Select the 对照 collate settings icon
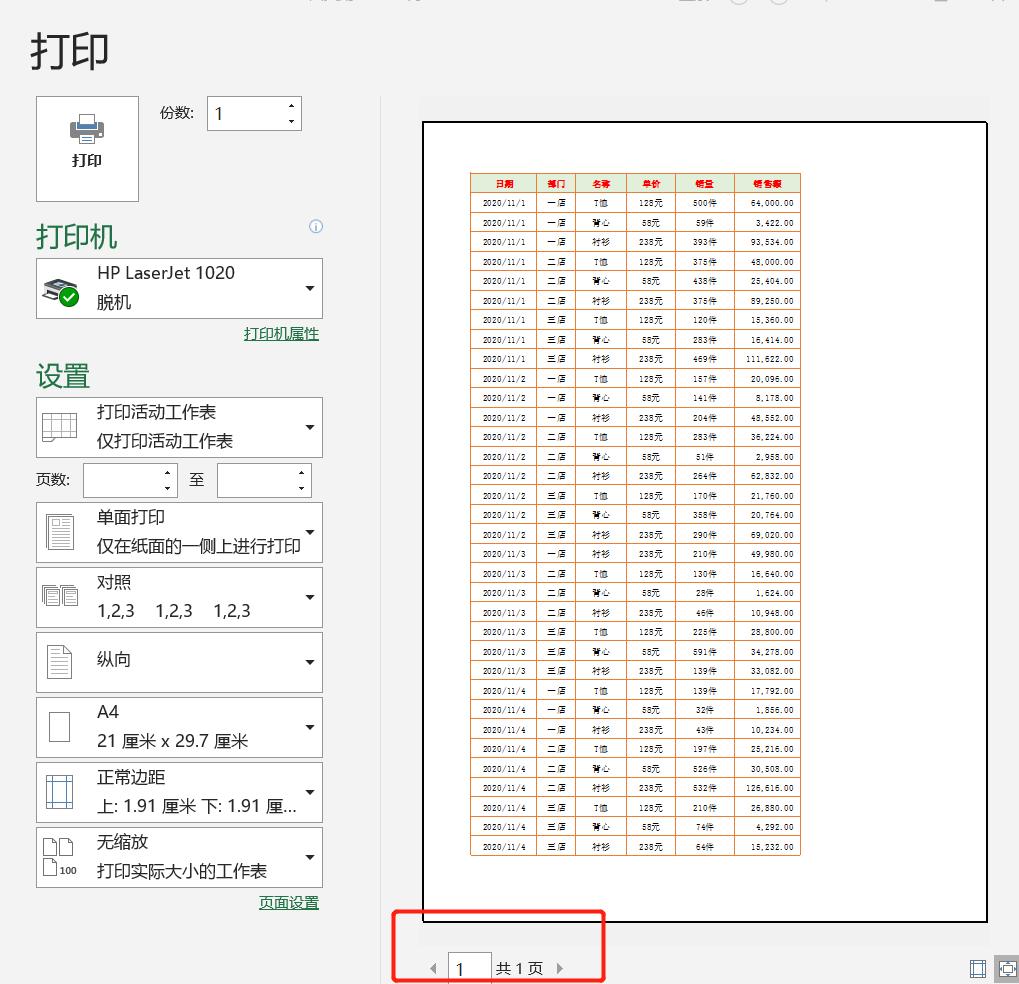Screen dimensions: 1019x984 click(60, 596)
